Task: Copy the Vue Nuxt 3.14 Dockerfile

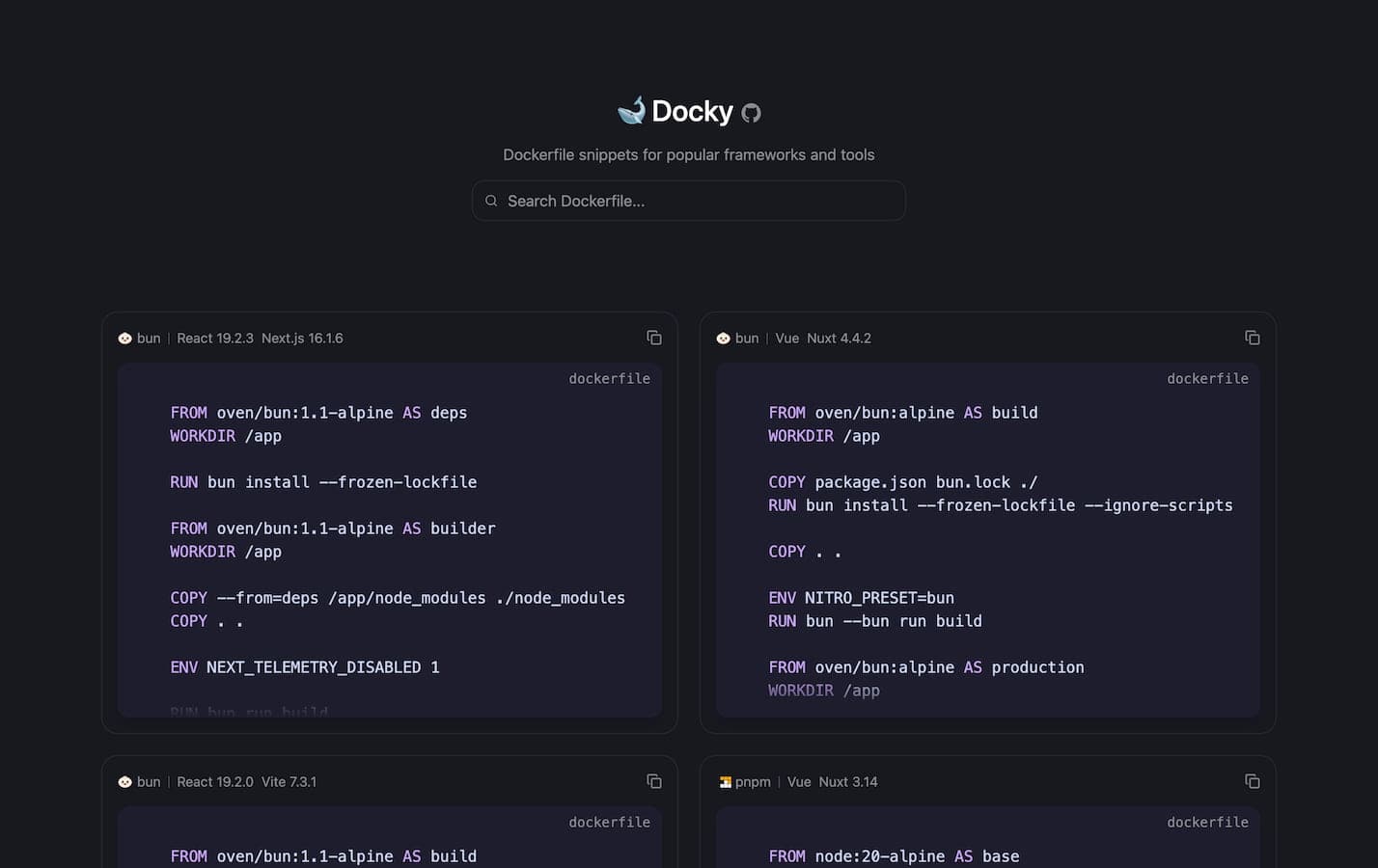Action: pos(1253,781)
